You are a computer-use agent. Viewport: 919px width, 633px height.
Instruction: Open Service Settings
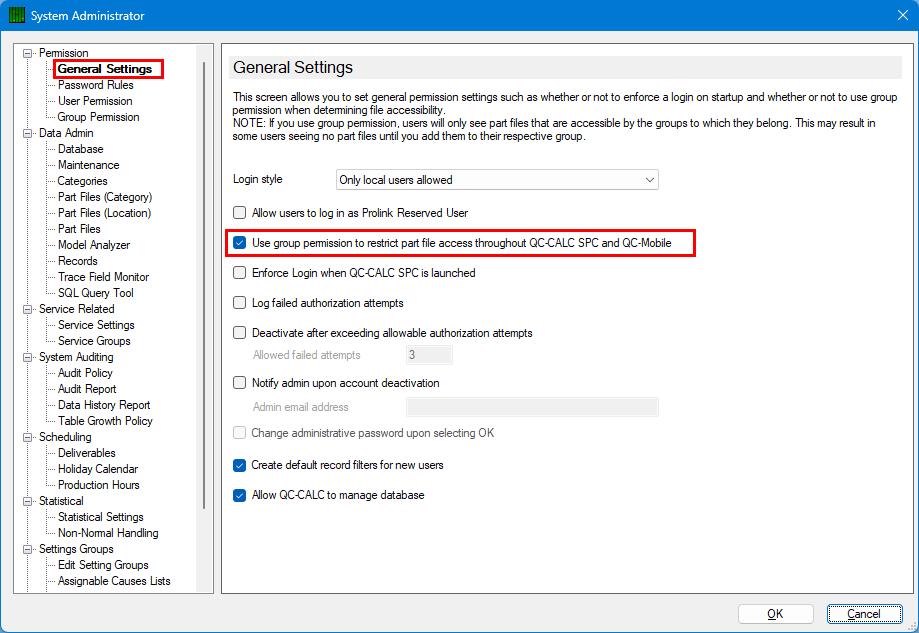(96, 325)
